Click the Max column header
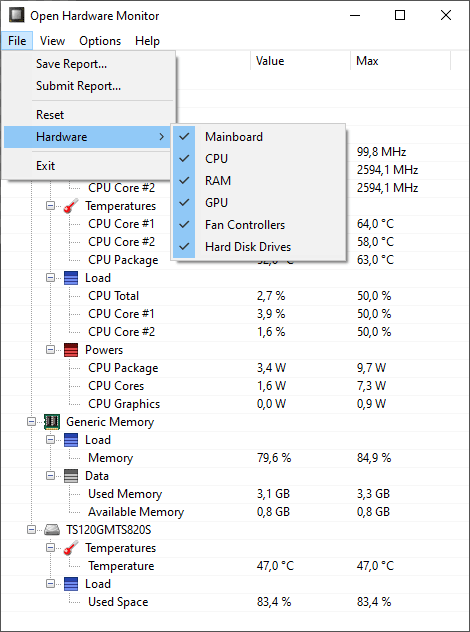The image size is (470, 632). point(400,61)
